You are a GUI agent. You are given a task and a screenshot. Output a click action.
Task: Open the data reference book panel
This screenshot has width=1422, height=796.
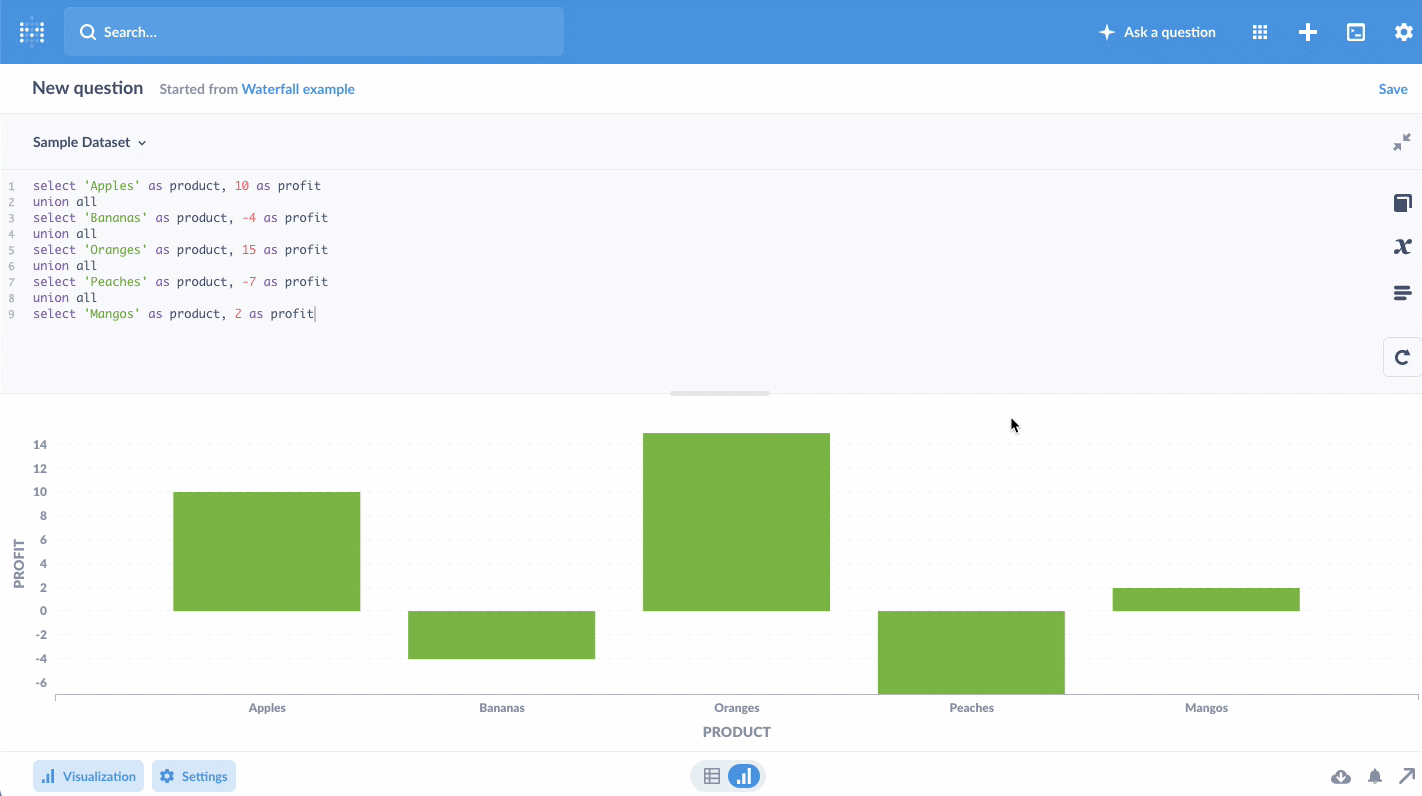coord(1402,203)
